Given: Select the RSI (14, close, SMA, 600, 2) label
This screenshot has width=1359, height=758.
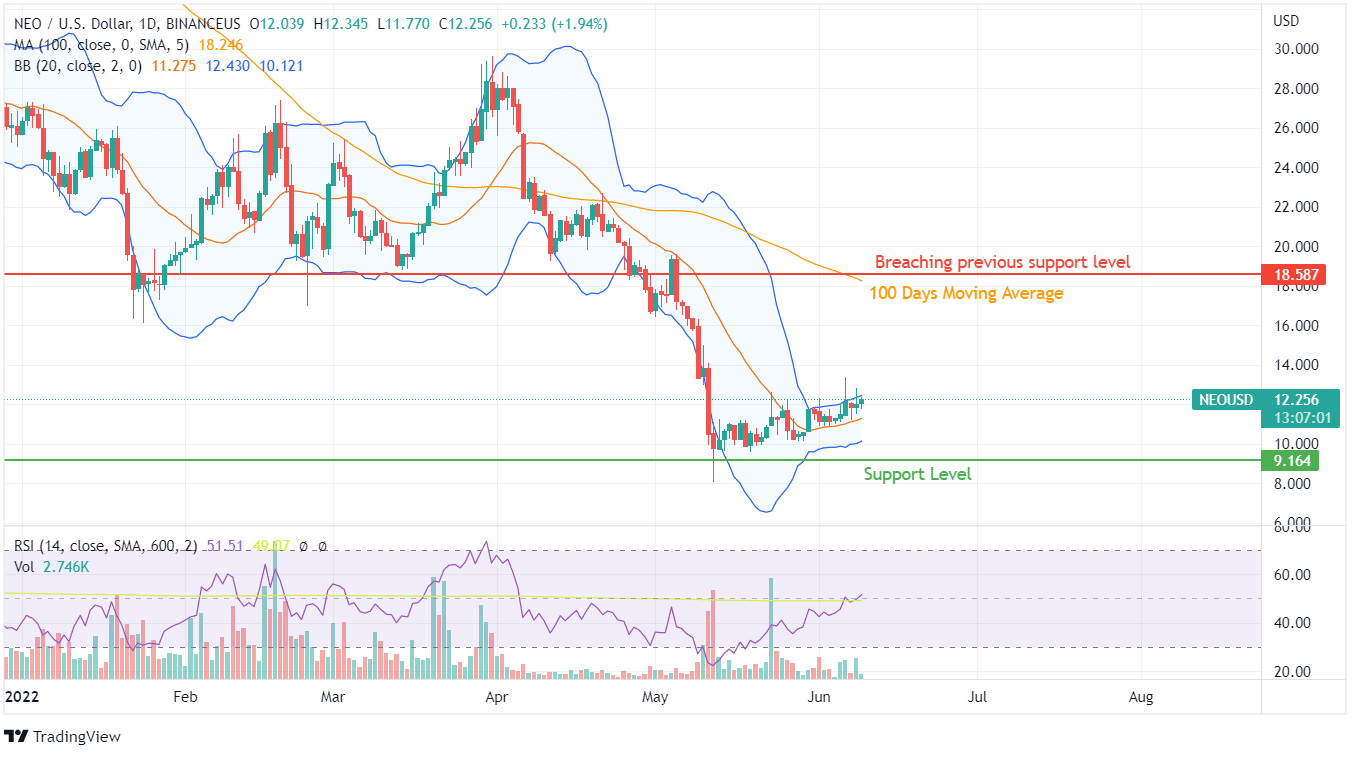Looking at the screenshot, I should click(x=106, y=546).
